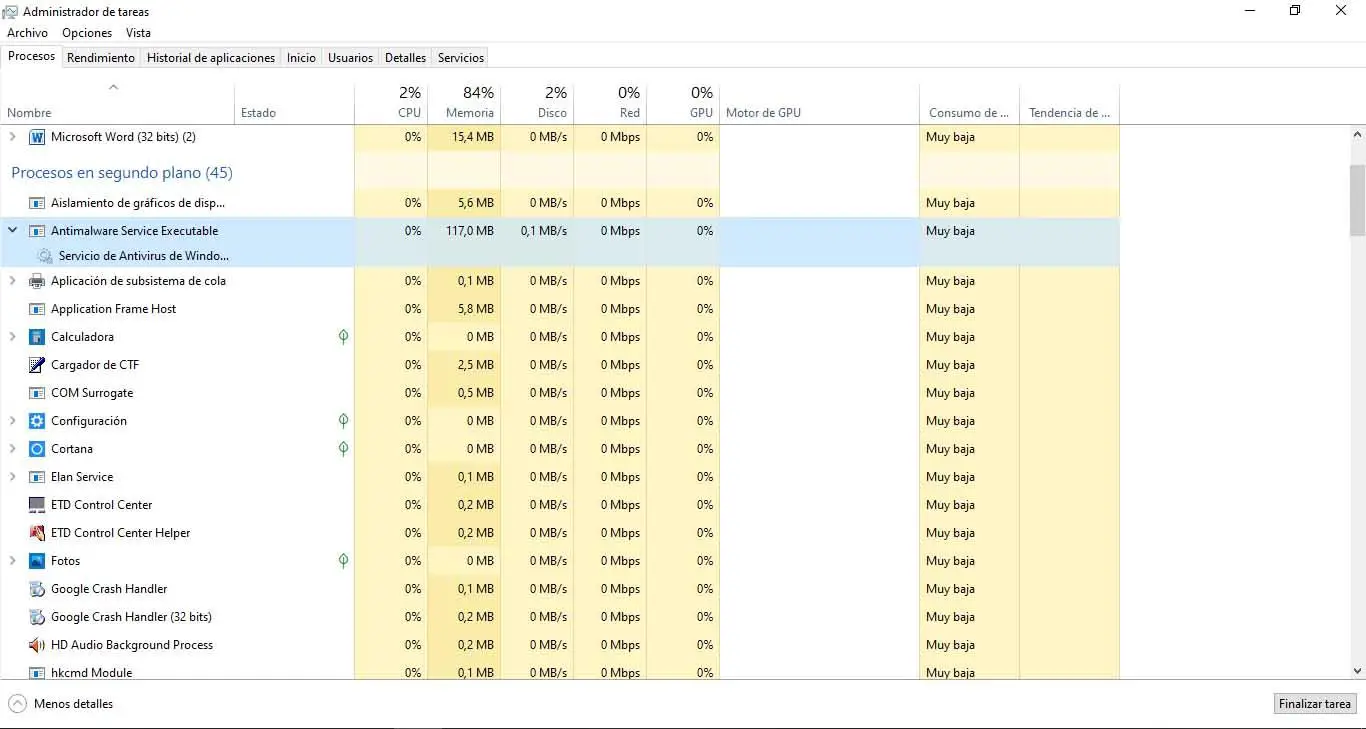Select the Fotos app icon

click(37, 561)
